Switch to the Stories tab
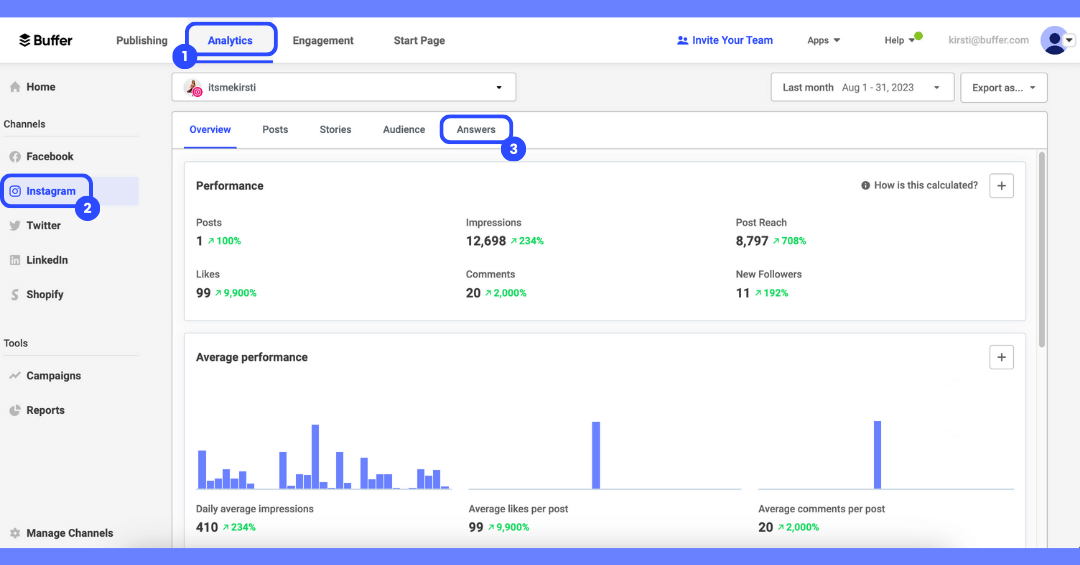1080x565 pixels. (x=335, y=130)
